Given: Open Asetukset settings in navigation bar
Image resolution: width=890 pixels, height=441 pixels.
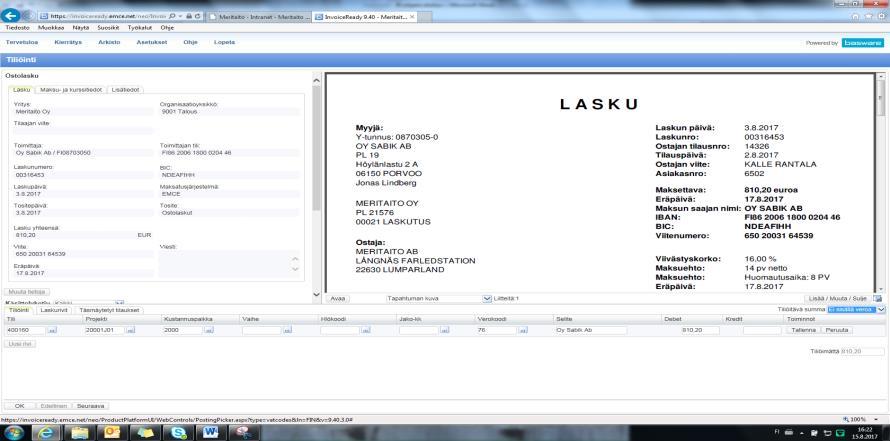Looking at the screenshot, I should tap(152, 43).
